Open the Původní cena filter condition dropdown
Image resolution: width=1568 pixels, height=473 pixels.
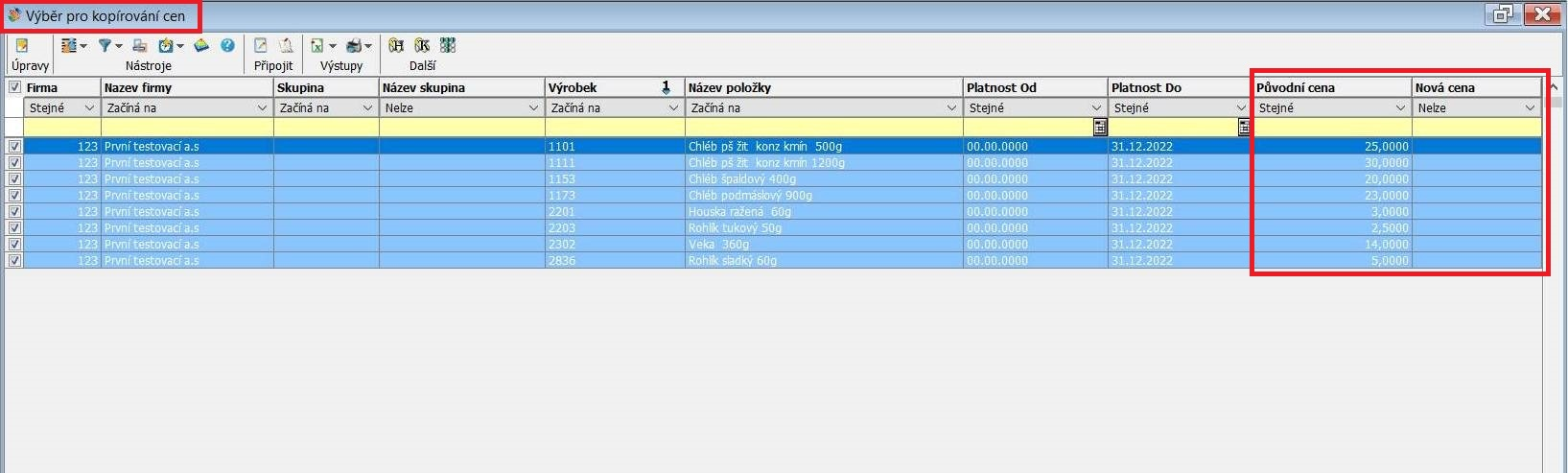[1400, 108]
